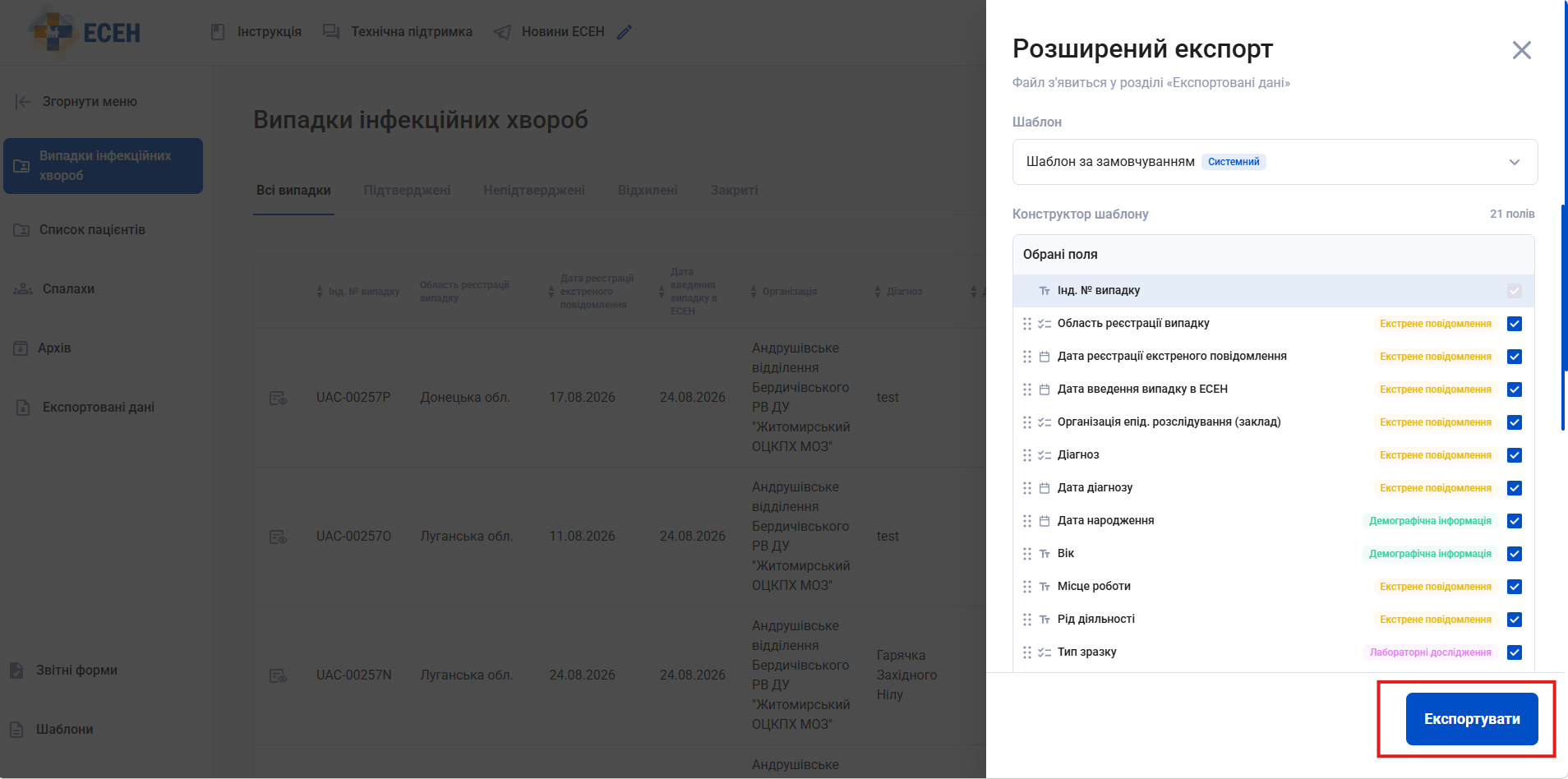This screenshot has height=779, width=1568.
Task: Uncheck the Дата діагнозу field checkbox
Action: (x=1515, y=488)
